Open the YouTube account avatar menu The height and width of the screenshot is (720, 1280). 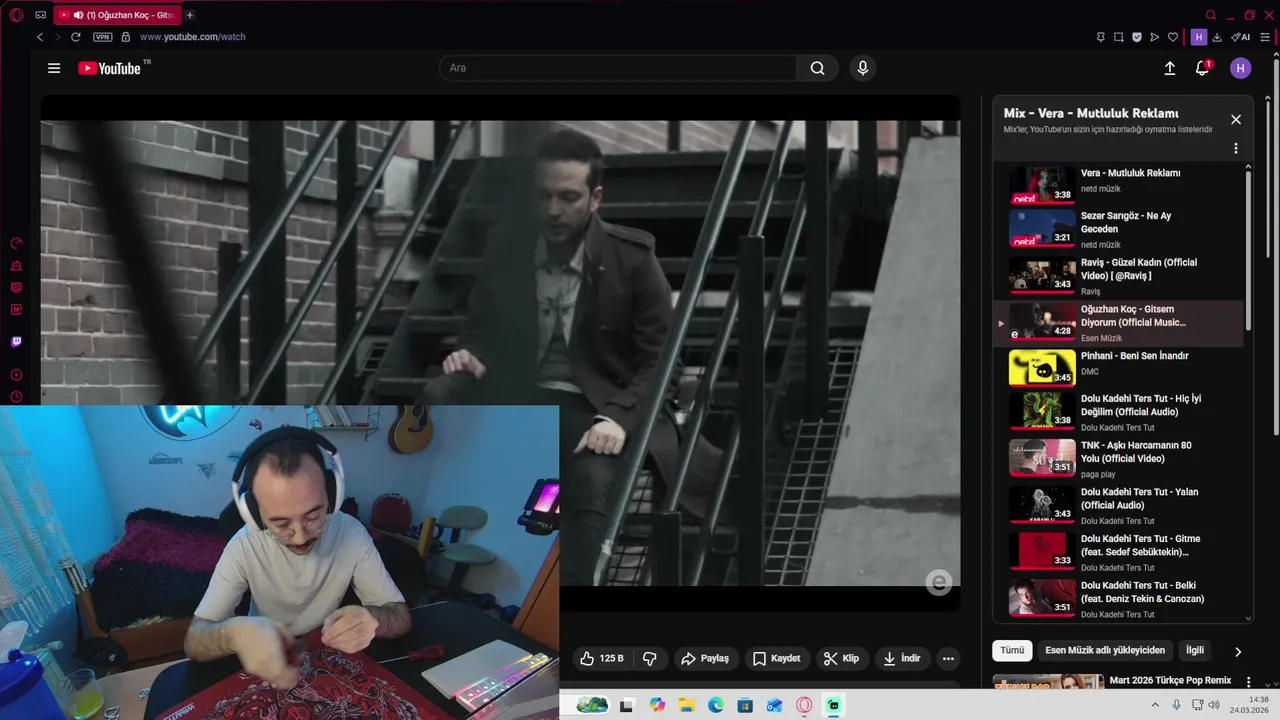[1241, 68]
